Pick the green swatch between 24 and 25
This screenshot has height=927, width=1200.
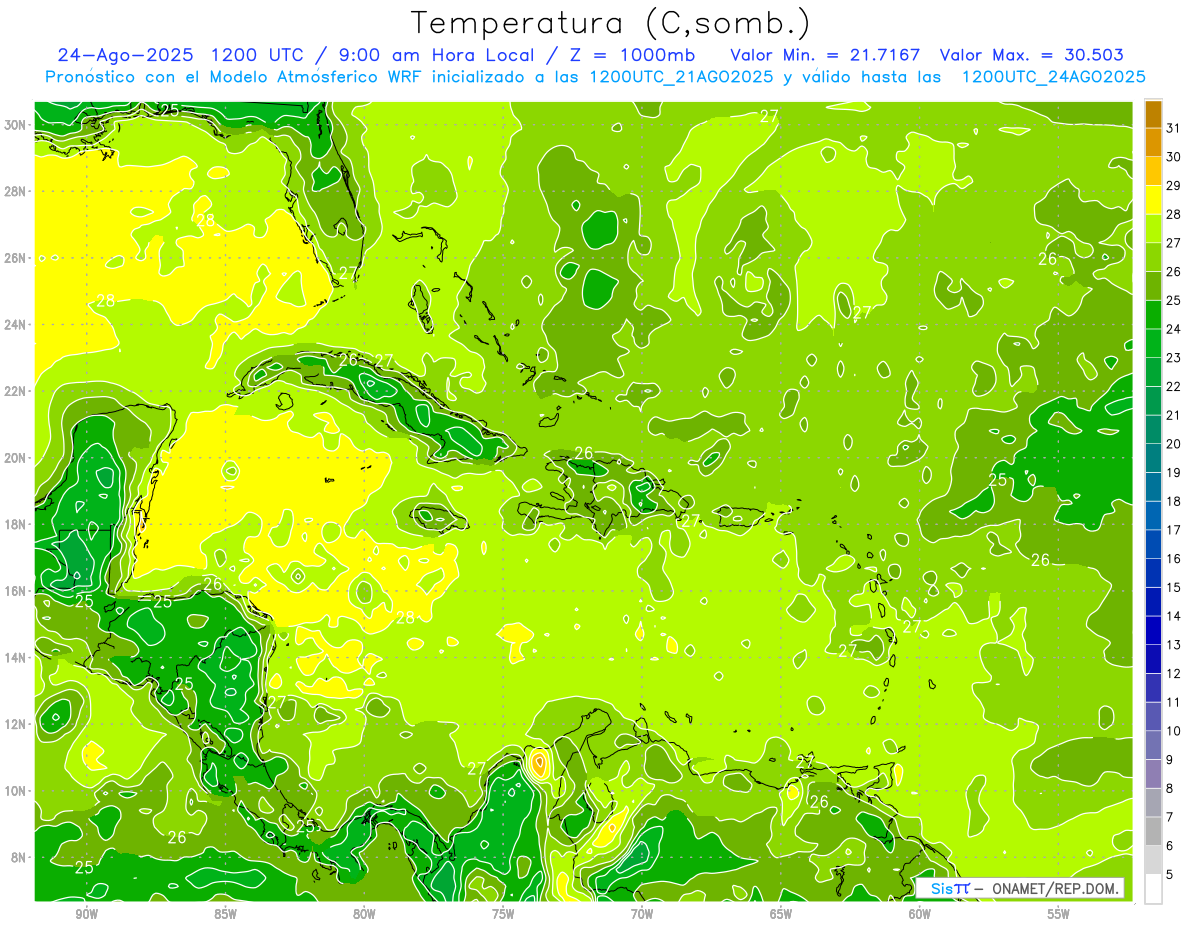point(1153,314)
